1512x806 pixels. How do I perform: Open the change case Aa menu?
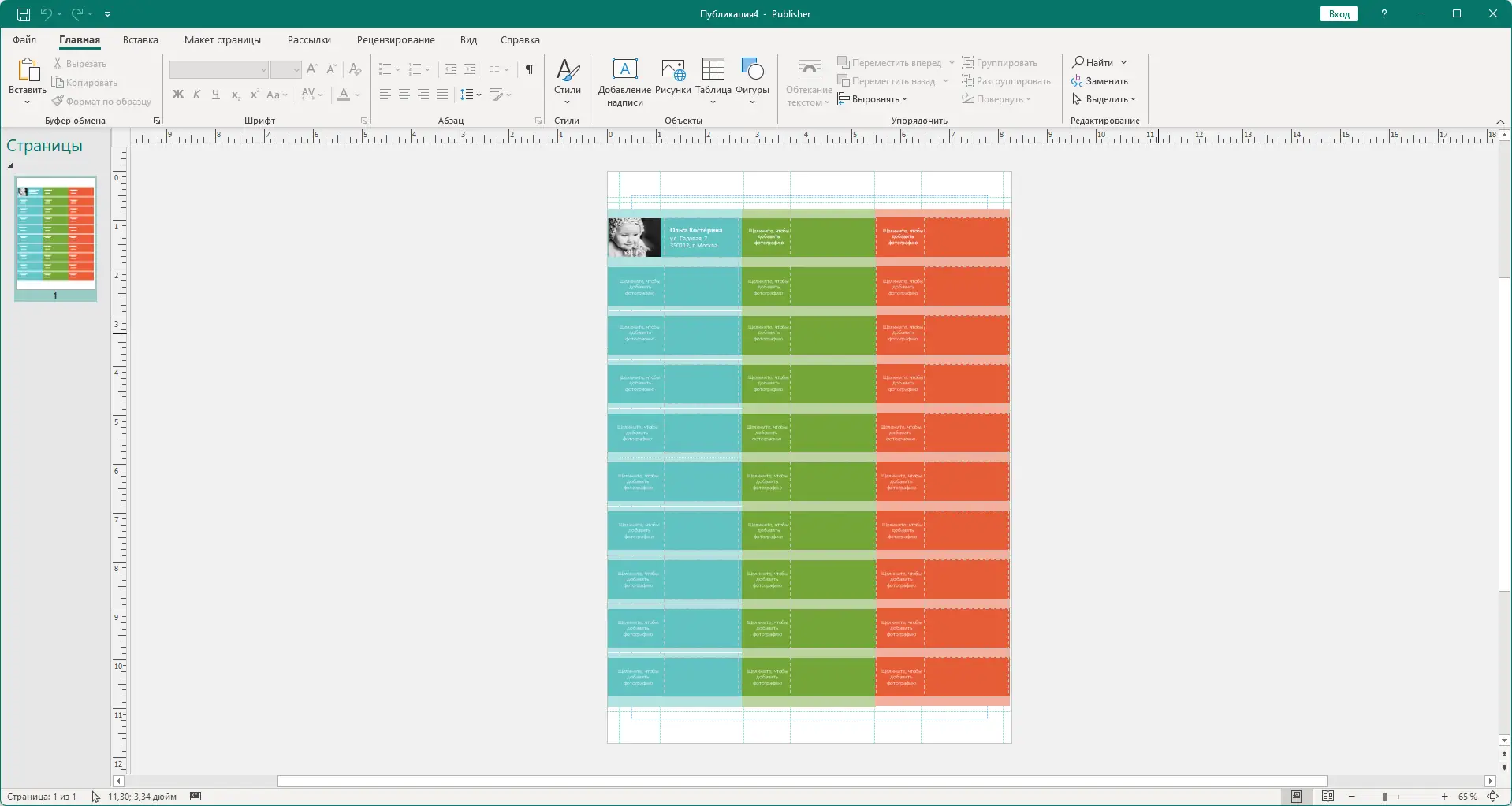click(x=277, y=95)
